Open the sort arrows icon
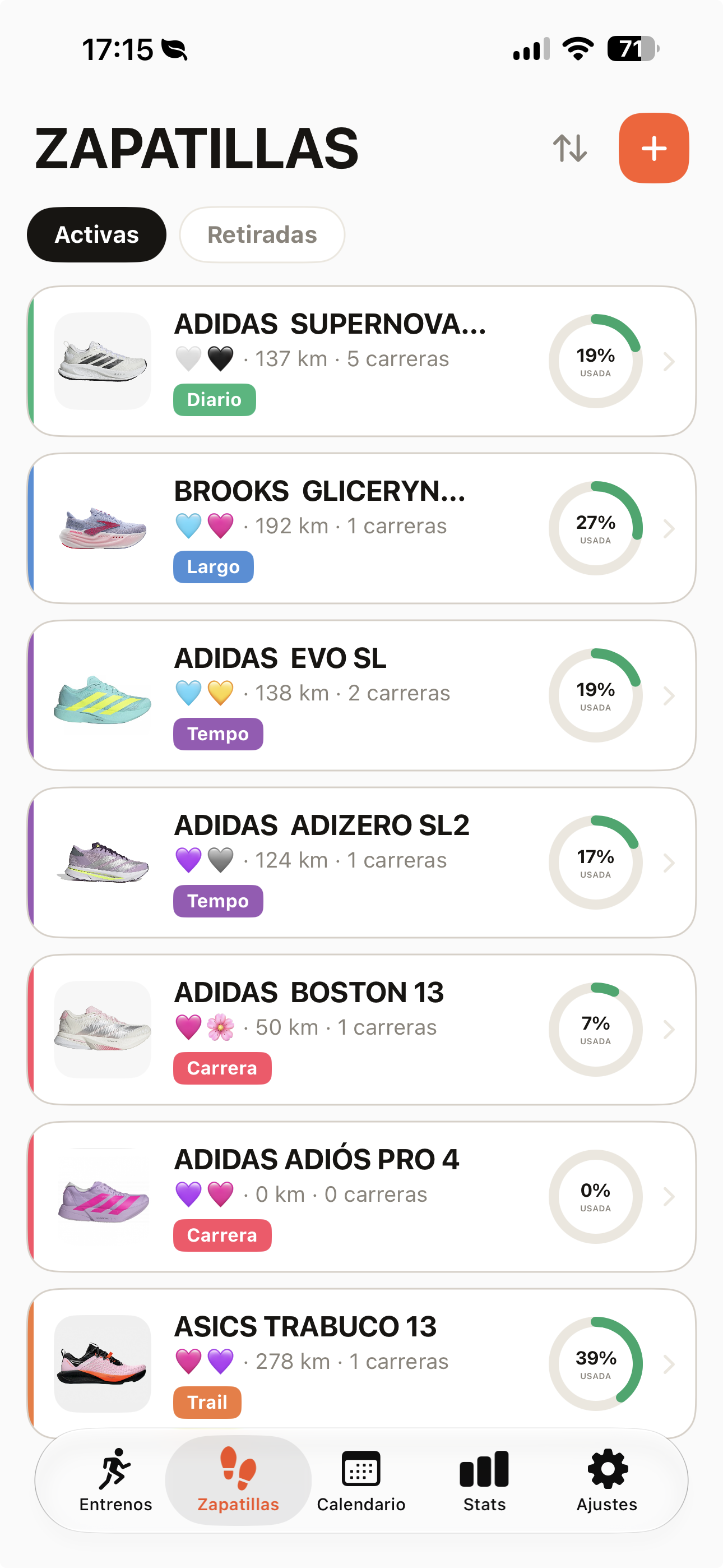 [x=569, y=148]
